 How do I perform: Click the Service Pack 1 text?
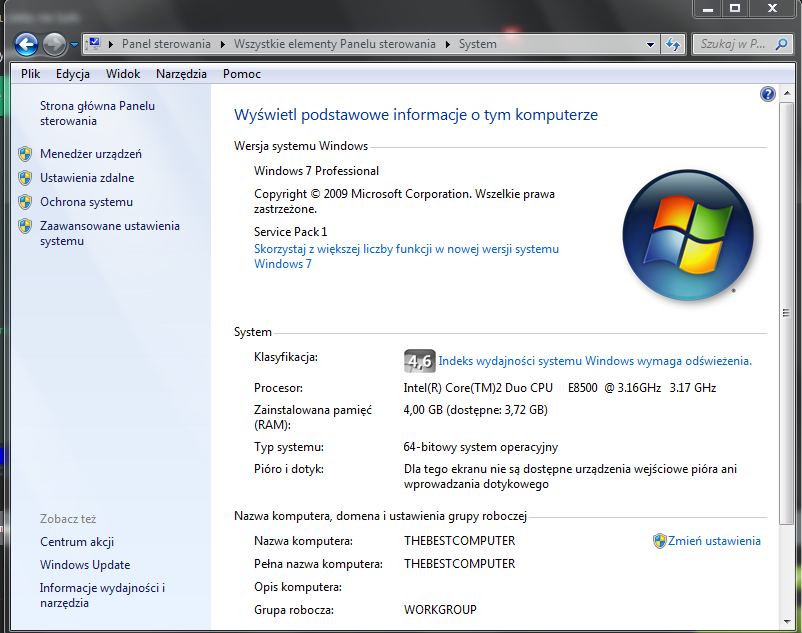290,232
